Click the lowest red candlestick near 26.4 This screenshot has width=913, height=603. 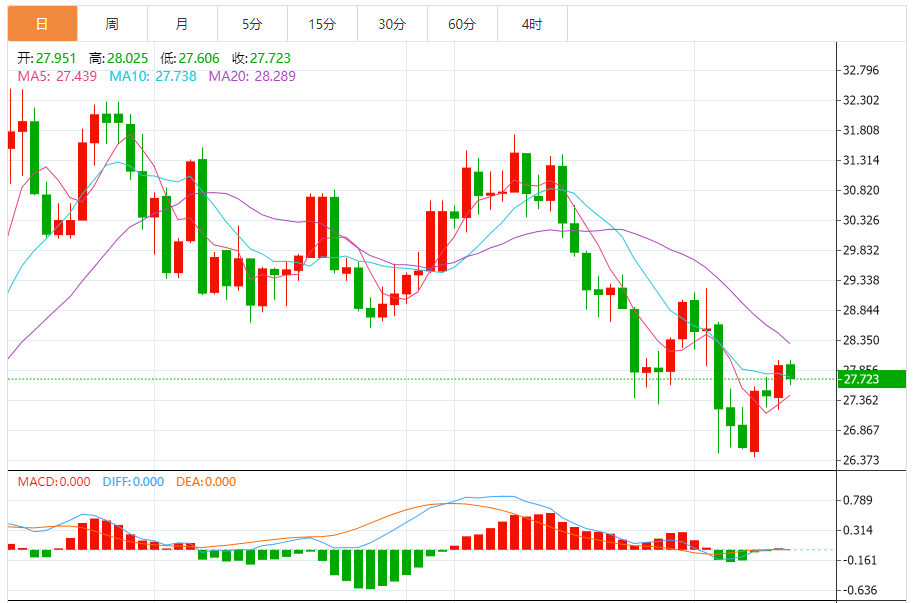[x=755, y=421]
